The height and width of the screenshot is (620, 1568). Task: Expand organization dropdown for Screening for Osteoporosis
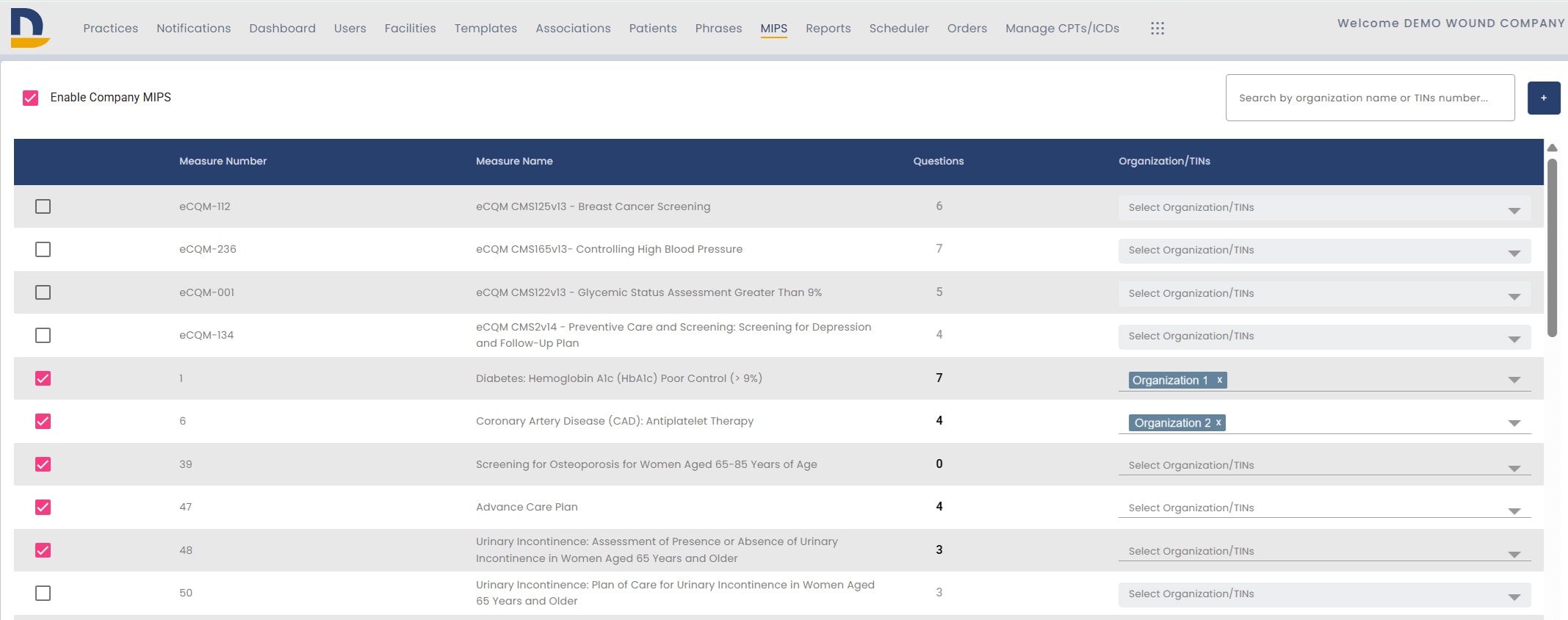[x=1324, y=466]
